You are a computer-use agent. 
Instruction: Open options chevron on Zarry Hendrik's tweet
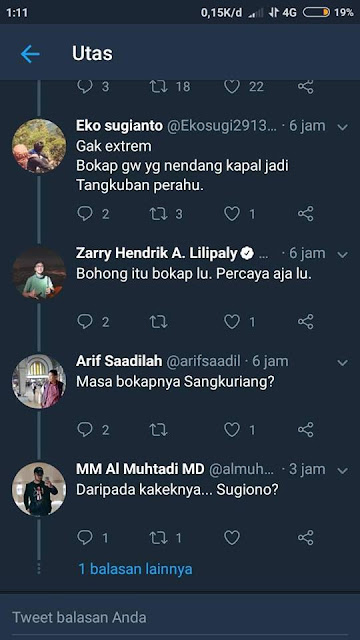click(x=343, y=255)
